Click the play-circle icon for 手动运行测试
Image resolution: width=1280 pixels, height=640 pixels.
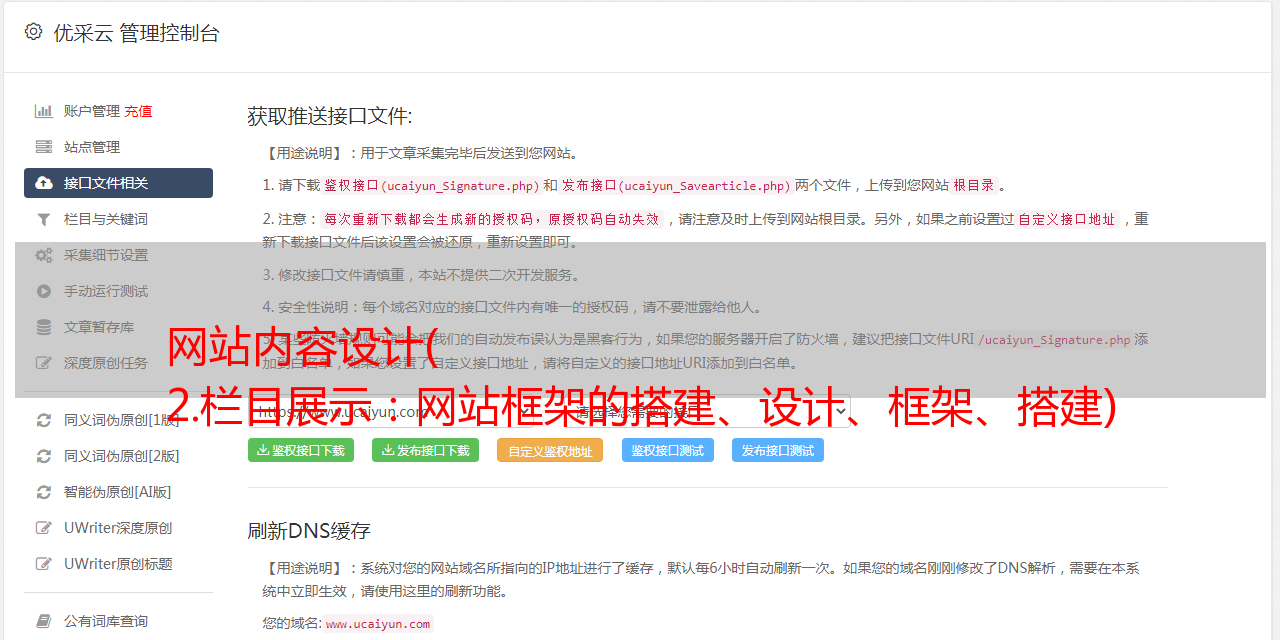coord(44,291)
